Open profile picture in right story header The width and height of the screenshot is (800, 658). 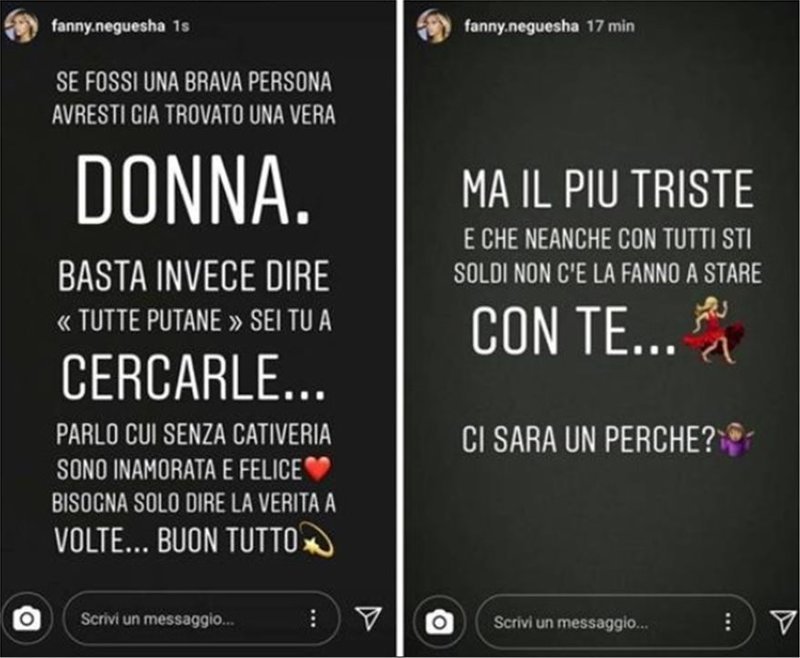(434, 26)
